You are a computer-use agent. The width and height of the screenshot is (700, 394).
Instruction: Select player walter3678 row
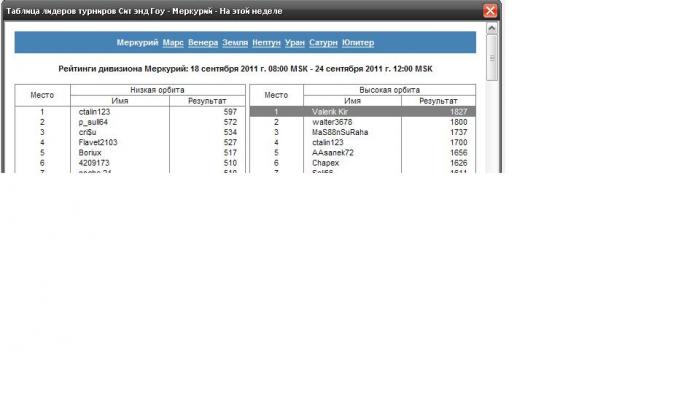coord(362,122)
